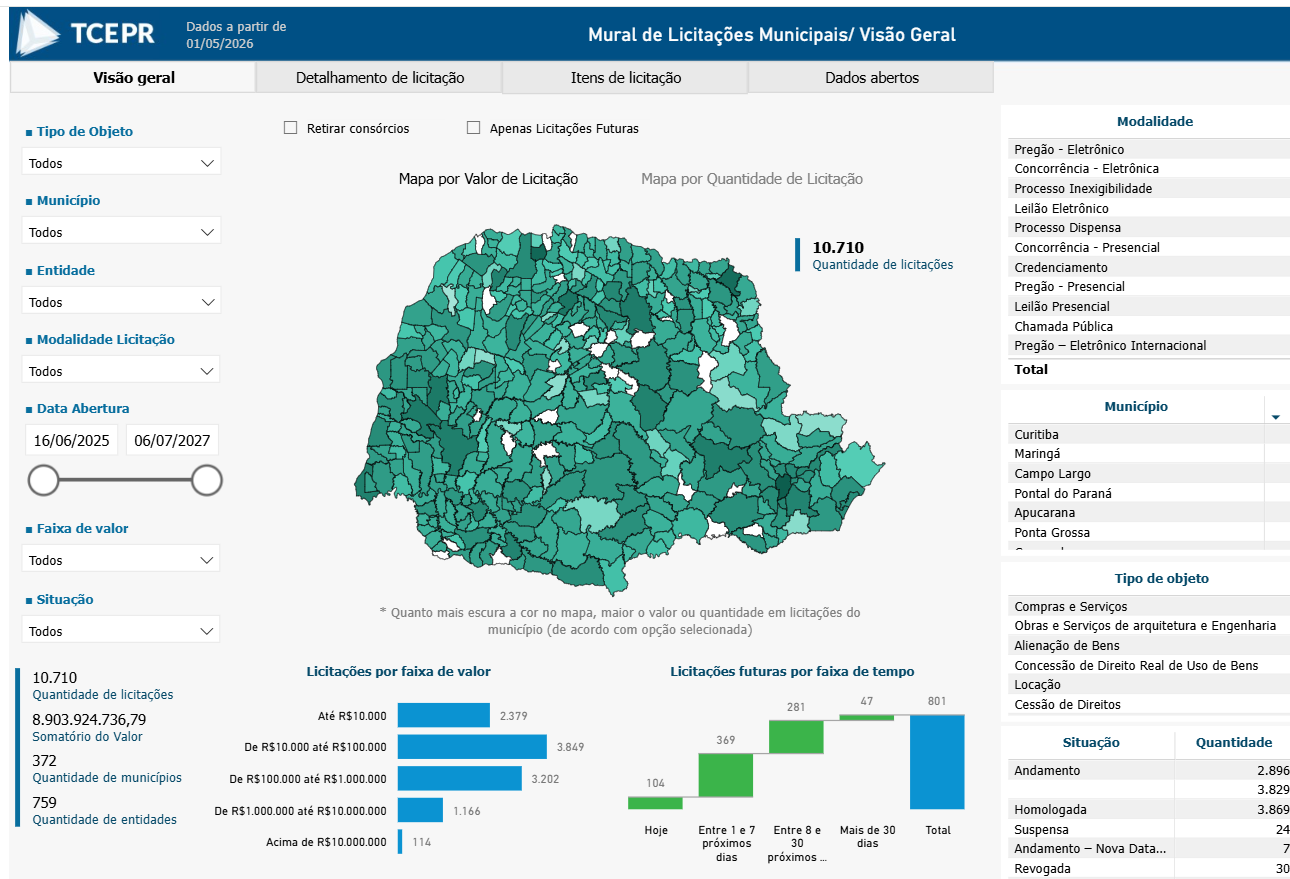Click the Situação column header
This screenshot has width=1290, height=879.
pyautogui.click(x=1090, y=743)
